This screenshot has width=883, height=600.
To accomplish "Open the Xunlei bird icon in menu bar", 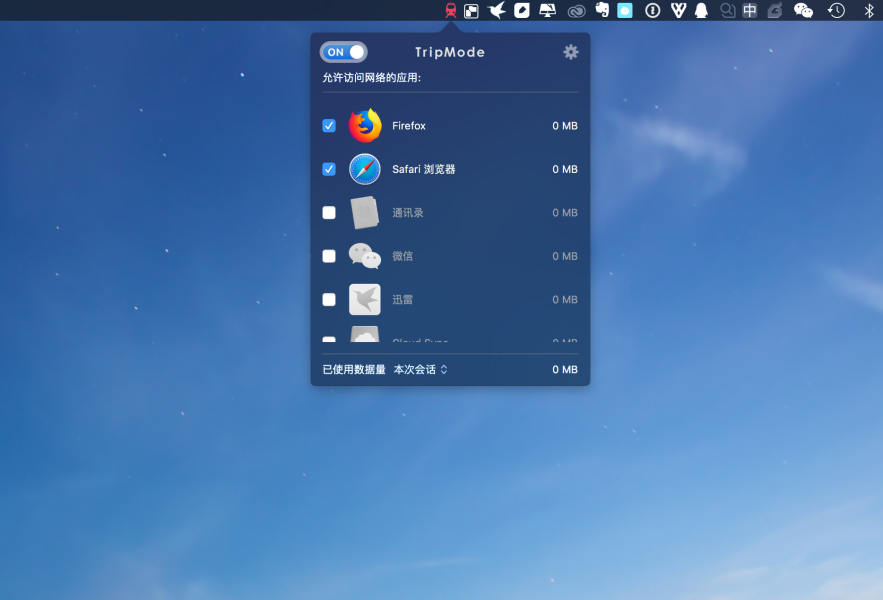I will (497, 10).
